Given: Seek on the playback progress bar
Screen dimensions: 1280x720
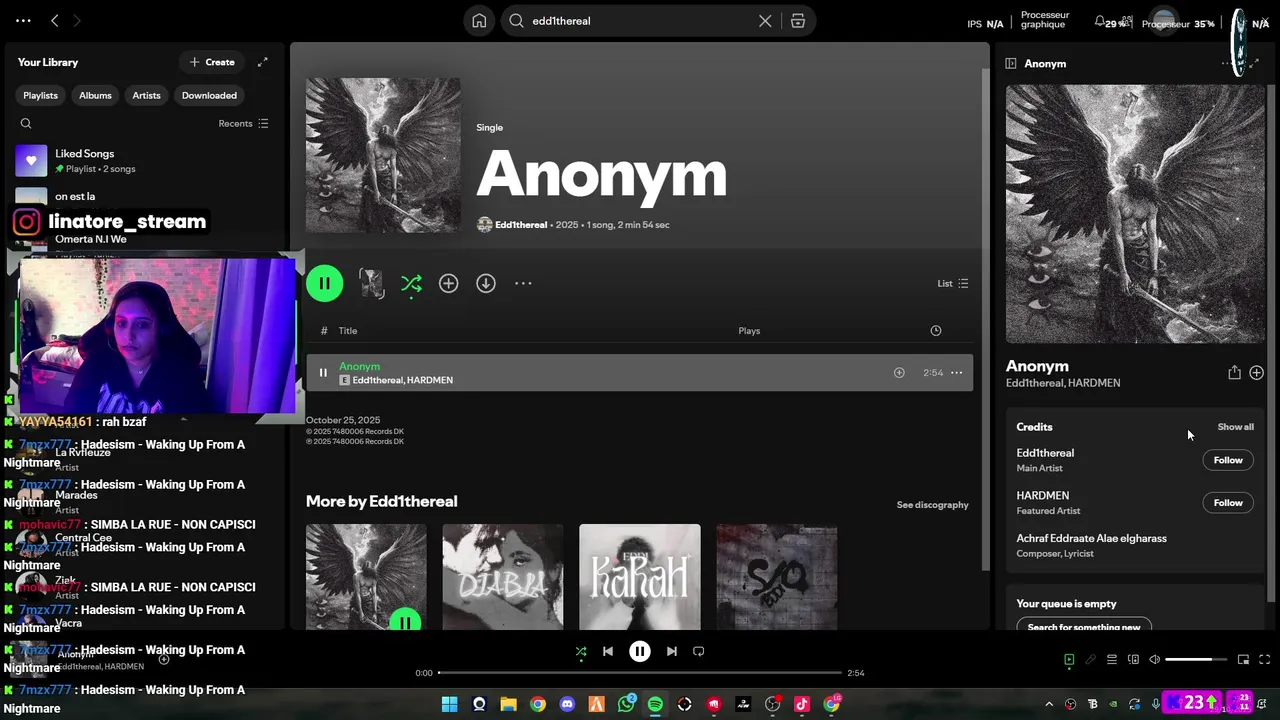Looking at the screenshot, I should (x=640, y=673).
